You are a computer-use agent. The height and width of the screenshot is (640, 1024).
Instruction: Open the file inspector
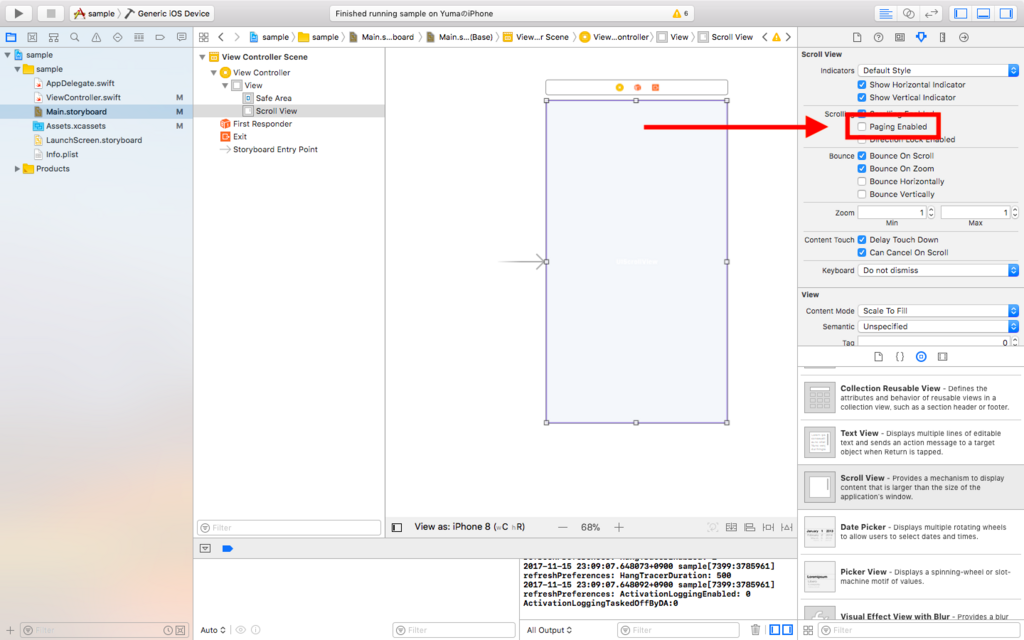click(x=857, y=37)
